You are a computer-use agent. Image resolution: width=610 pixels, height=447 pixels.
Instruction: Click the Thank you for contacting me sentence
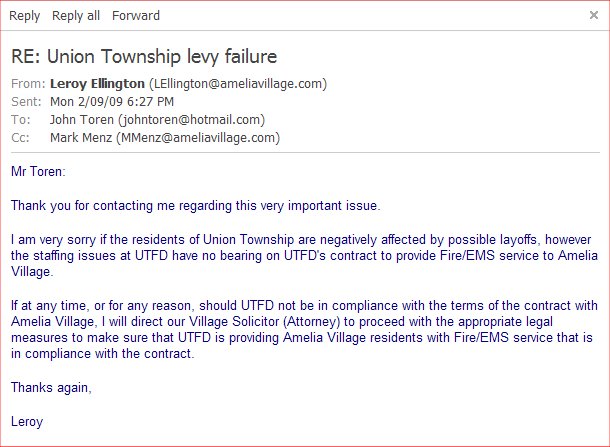point(196,206)
